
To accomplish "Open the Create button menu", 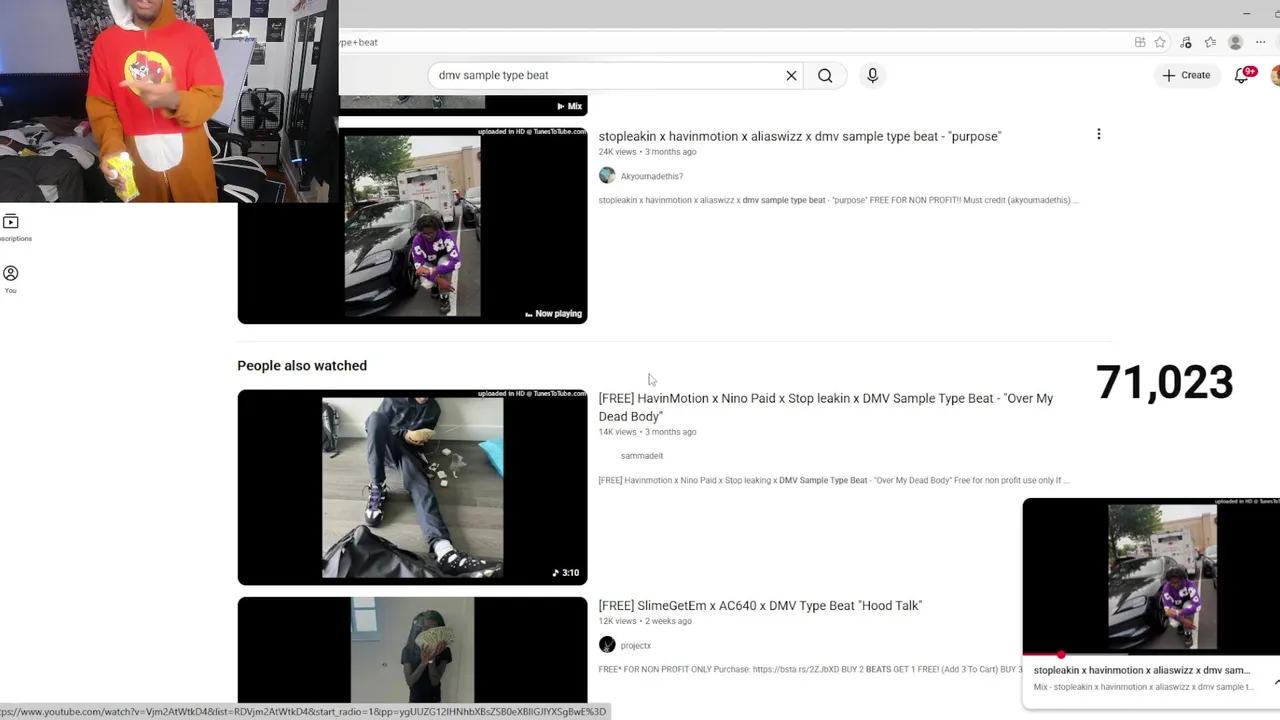I will coord(1187,75).
